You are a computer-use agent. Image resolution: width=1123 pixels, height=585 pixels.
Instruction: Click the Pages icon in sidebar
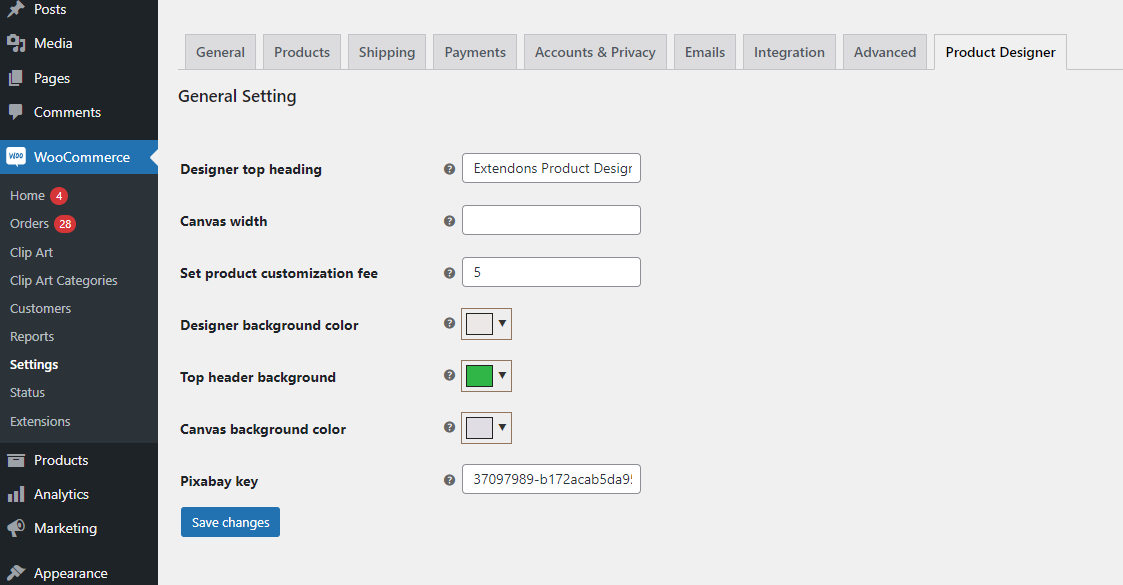pos(14,77)
